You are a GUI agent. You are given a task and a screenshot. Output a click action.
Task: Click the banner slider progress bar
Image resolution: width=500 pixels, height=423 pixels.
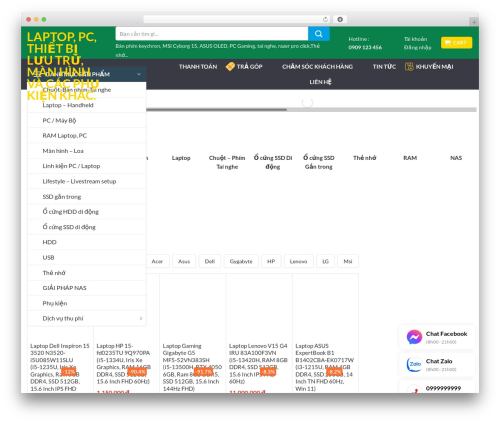pos(311,109)
